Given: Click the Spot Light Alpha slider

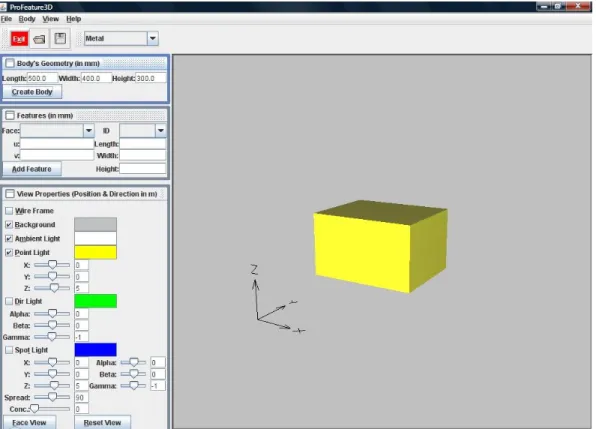Looking at the screenshot, I should (133, 363).
